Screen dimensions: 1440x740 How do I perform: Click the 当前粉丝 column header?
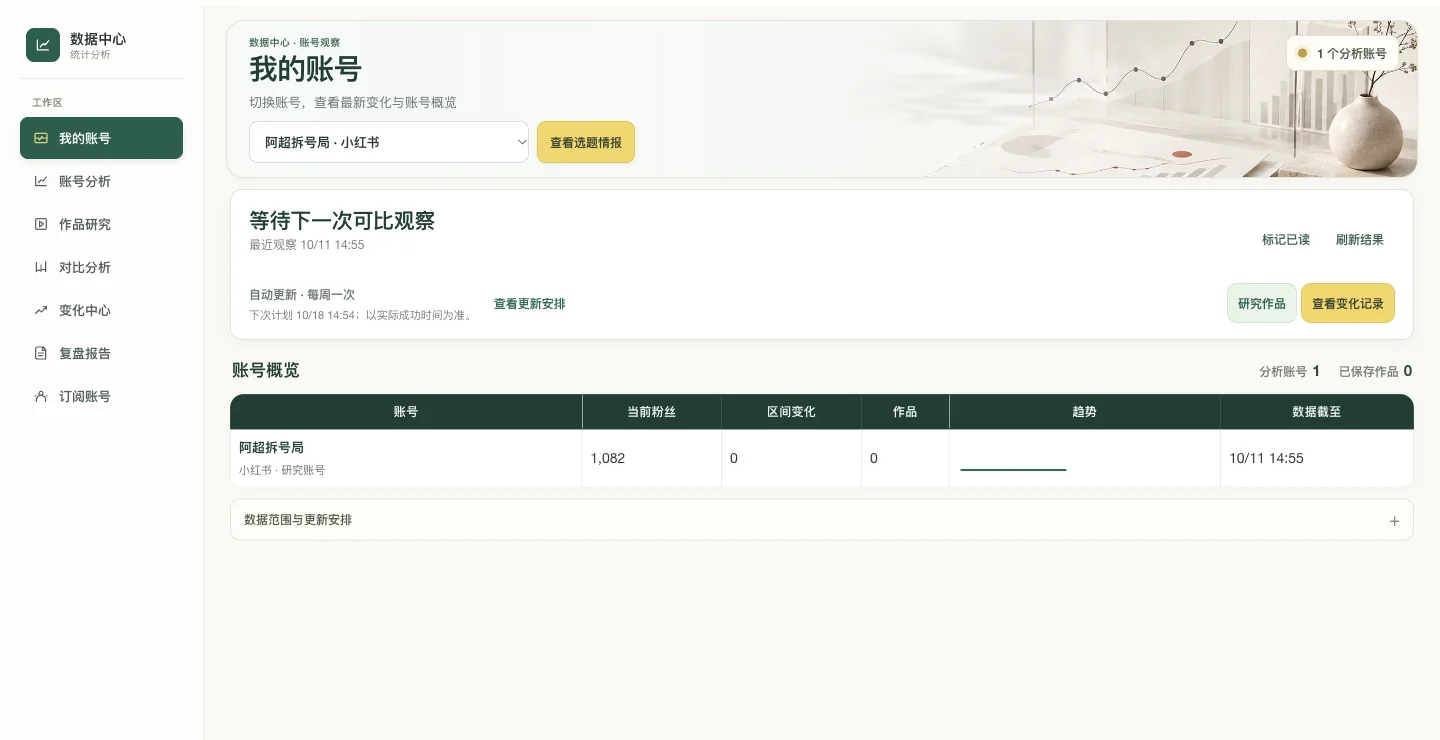pyautogui.click(x=652, y=412)
